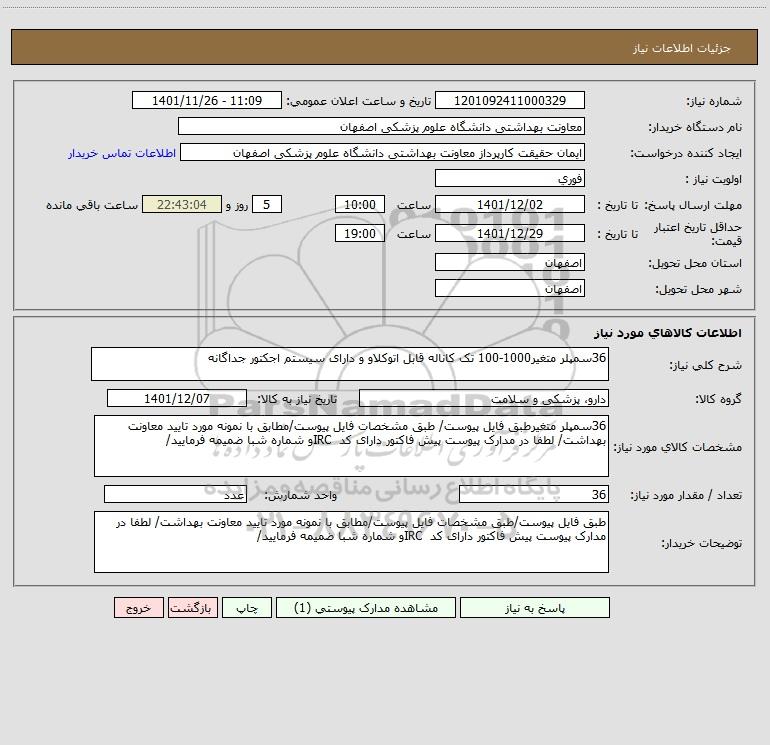Click the request creator field ایمان حقیقت
The height and width of the screenshot is (745, 770).
[383, 152]
